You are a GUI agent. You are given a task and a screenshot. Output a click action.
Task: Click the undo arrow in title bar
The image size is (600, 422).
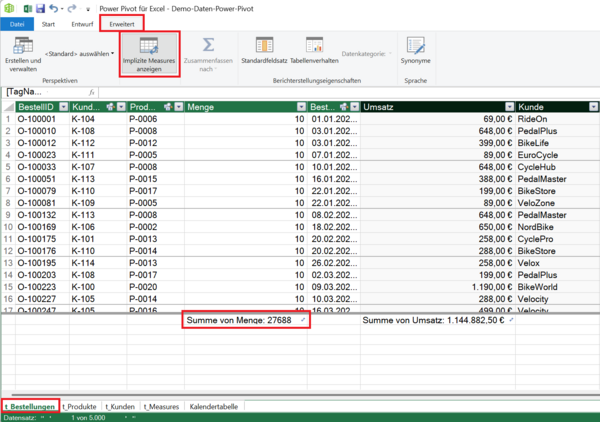point(53,7)
